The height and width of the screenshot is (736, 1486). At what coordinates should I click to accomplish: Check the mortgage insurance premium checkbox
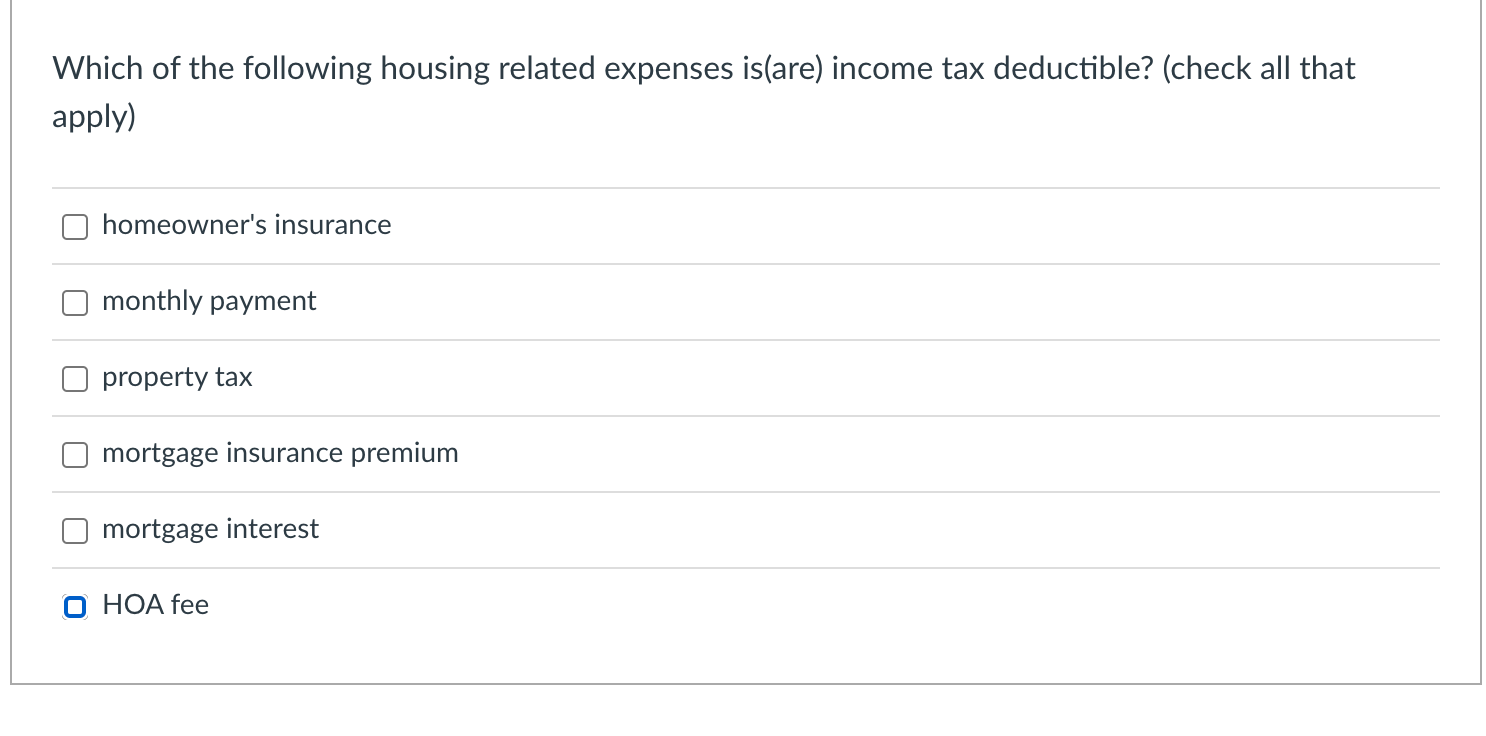tap(74, 455)
